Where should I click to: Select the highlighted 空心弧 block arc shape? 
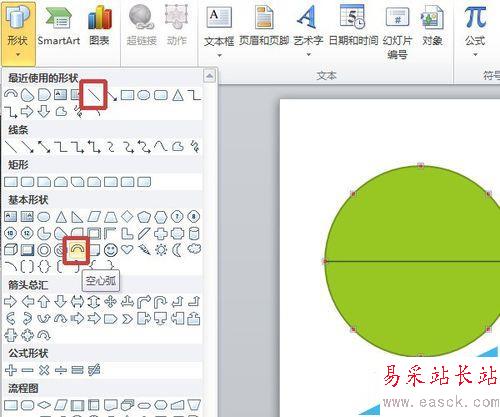click(77, 250)
